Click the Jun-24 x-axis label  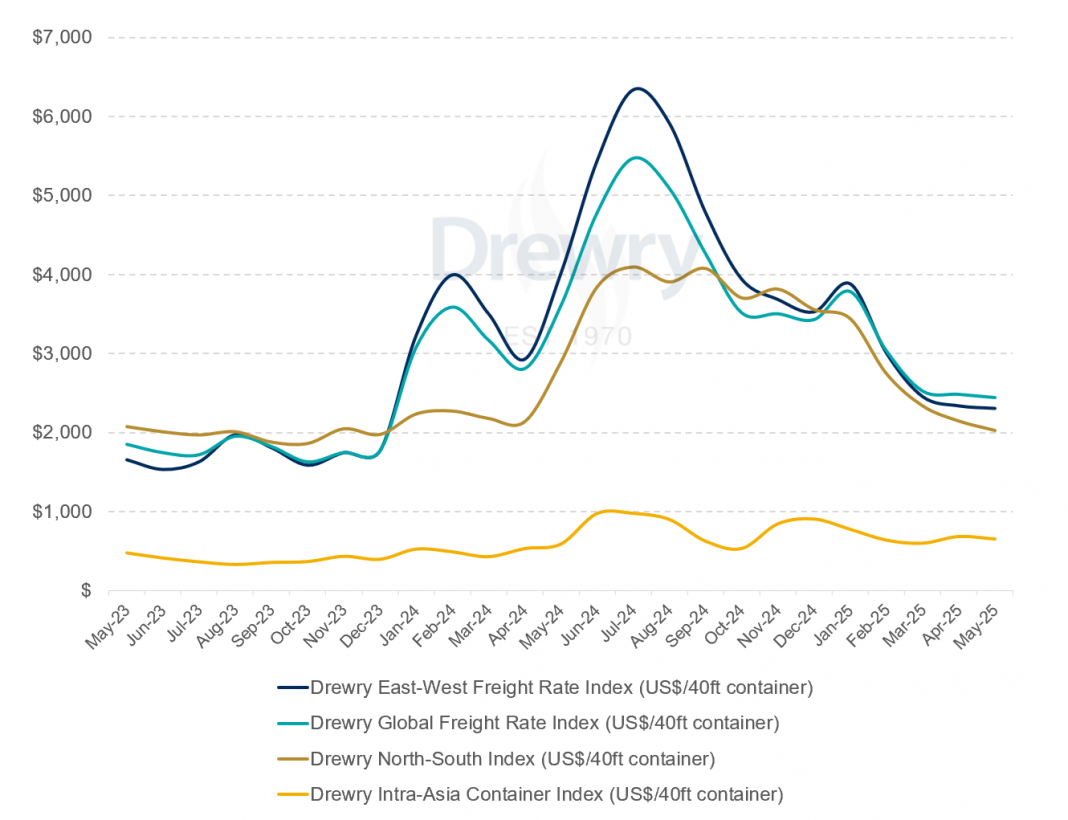click(580, 626)
